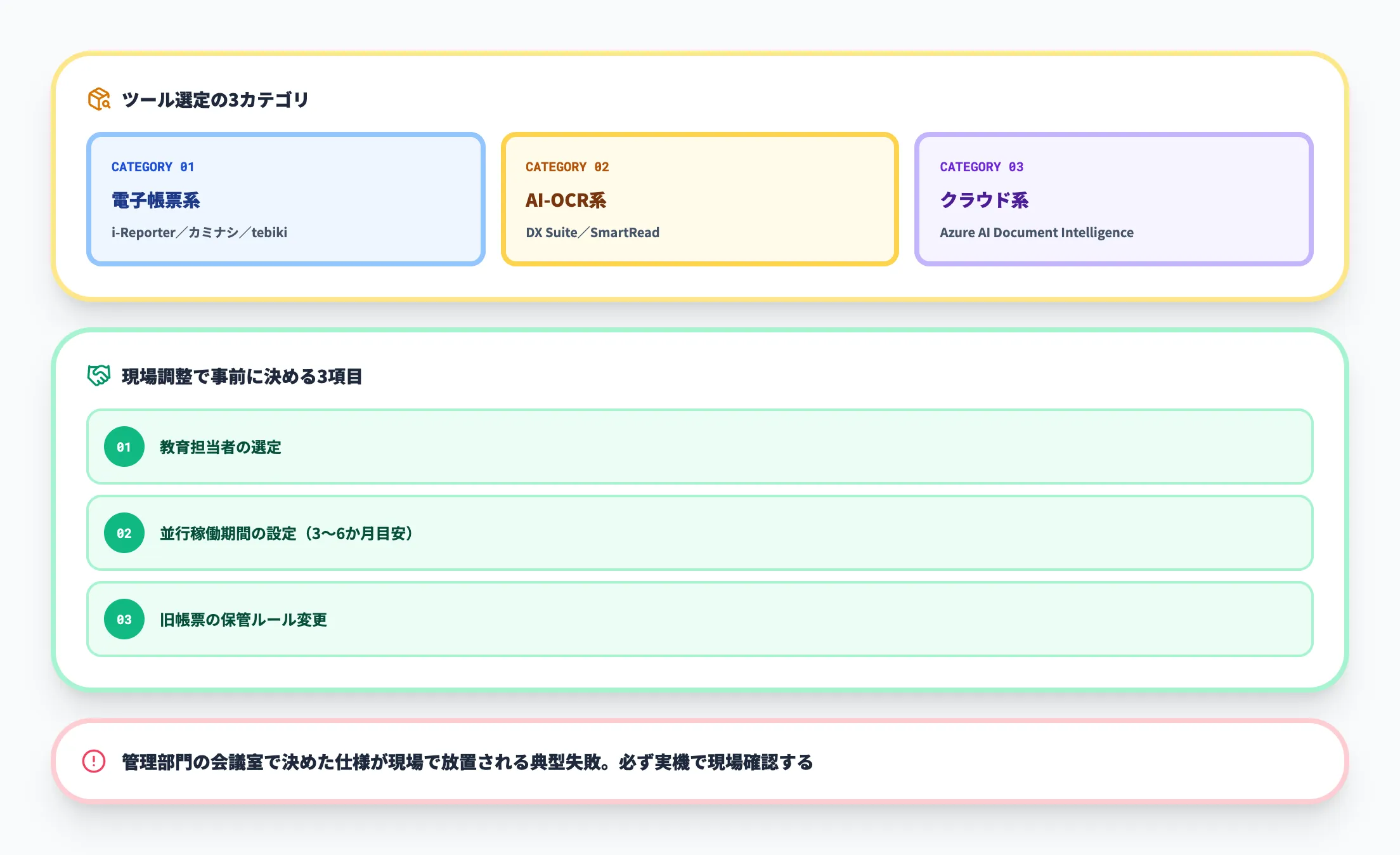Click the CATEGORY 01 label in the blue card
The width and height of the screenshot is (1400, 855).
[153, 167]
